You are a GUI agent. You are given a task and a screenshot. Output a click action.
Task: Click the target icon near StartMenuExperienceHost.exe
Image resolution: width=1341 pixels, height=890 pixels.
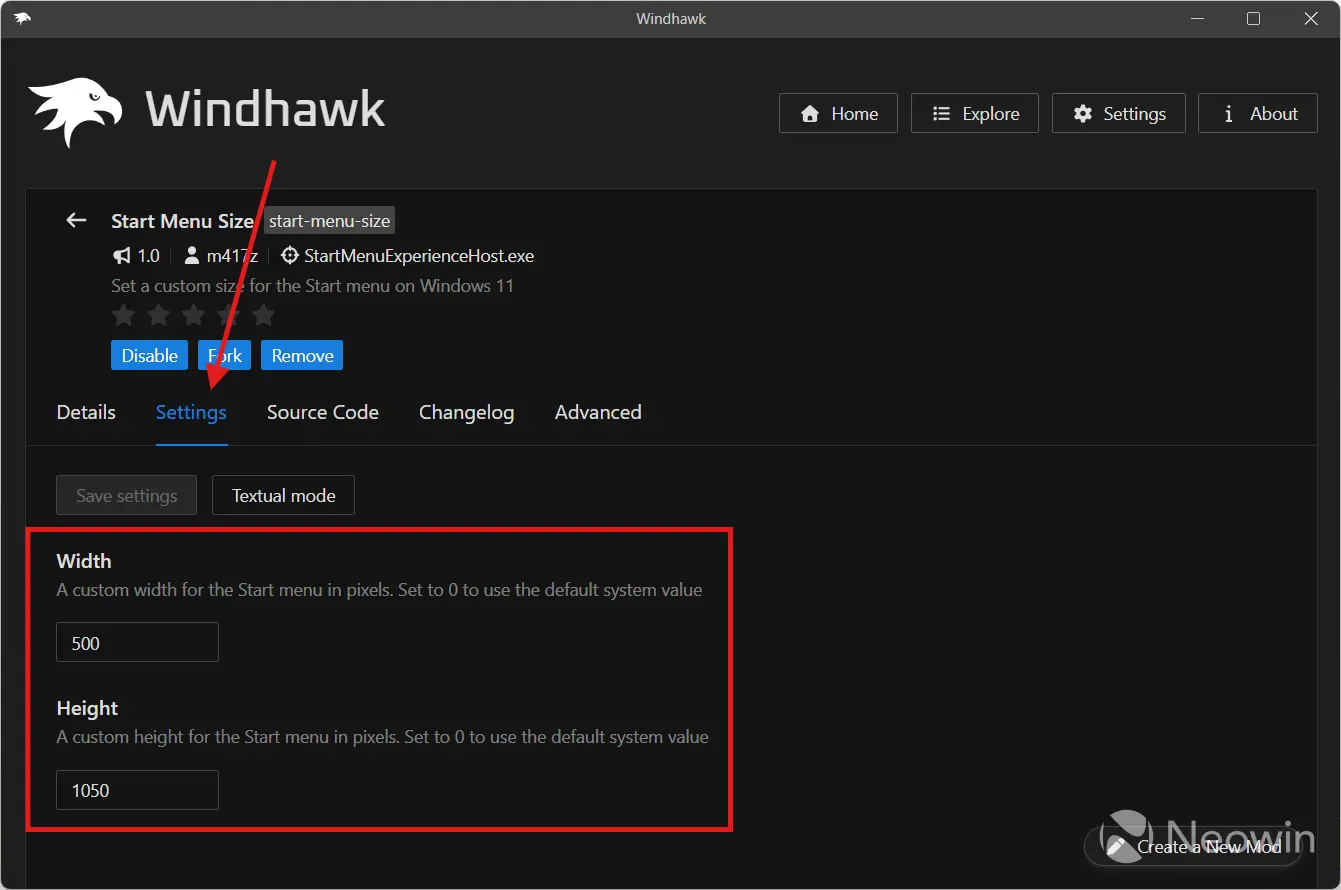pos(289,255)
